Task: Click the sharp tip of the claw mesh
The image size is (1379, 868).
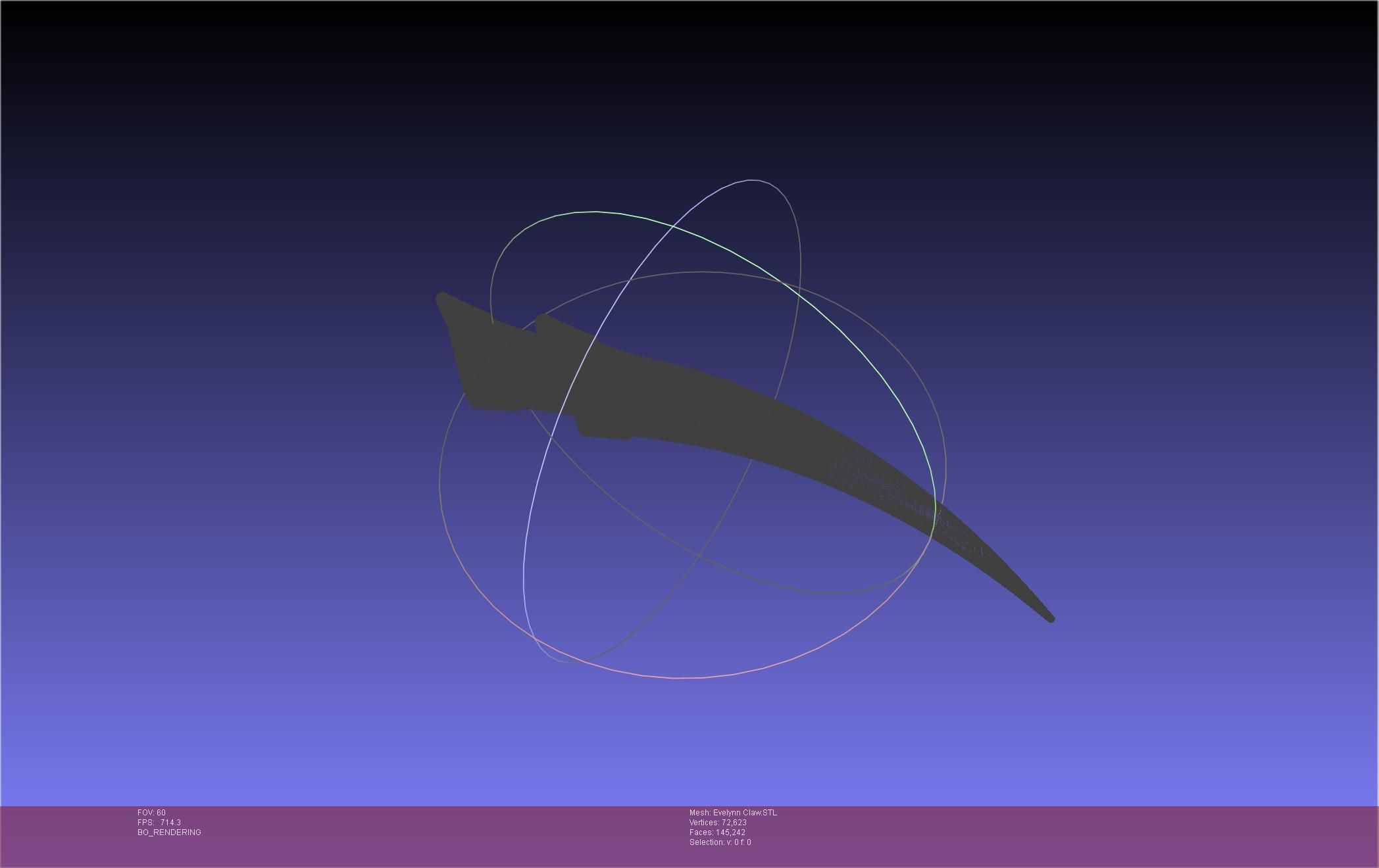Action: 1050,618
